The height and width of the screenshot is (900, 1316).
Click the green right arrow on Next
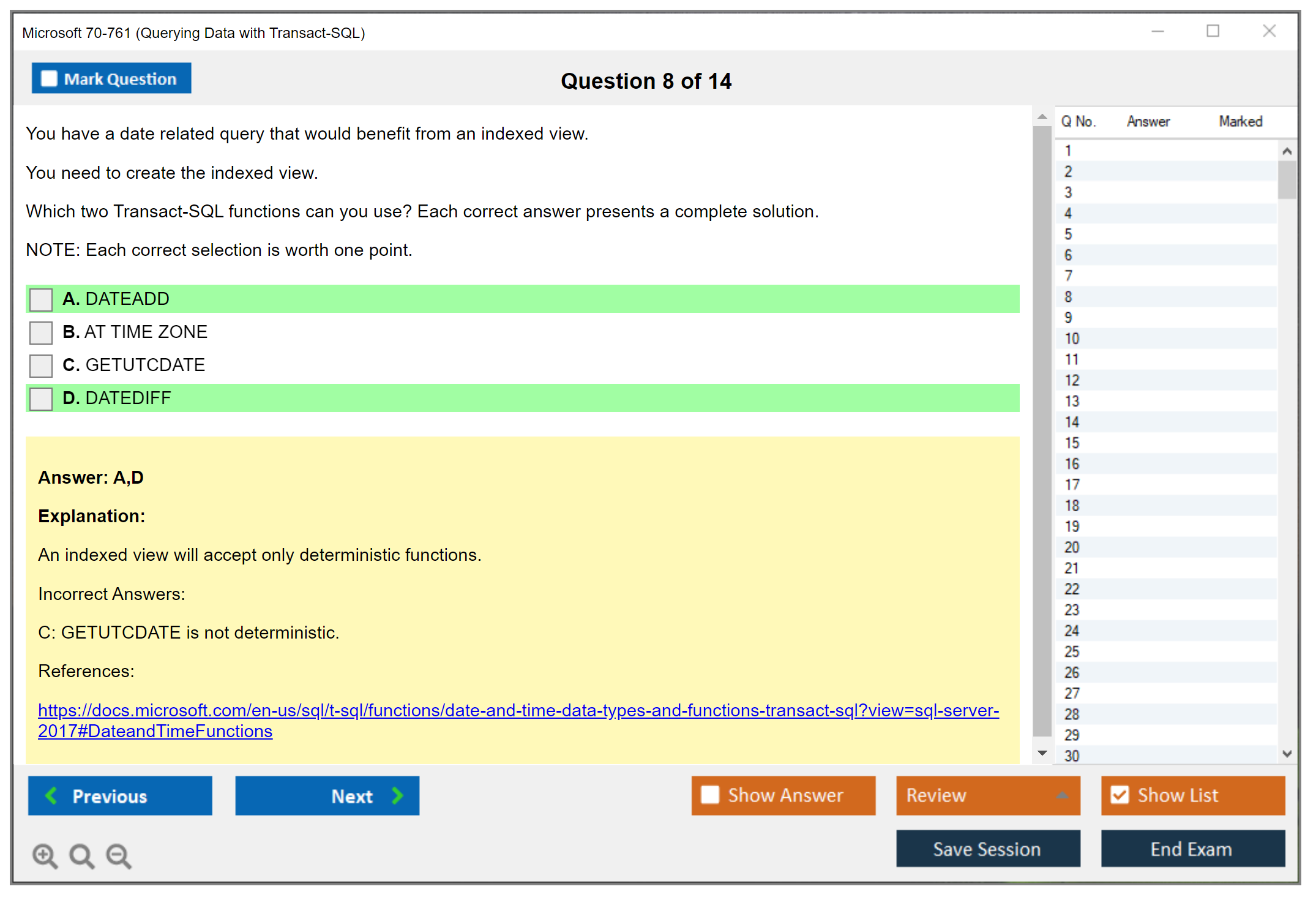[x=397, y=796]
